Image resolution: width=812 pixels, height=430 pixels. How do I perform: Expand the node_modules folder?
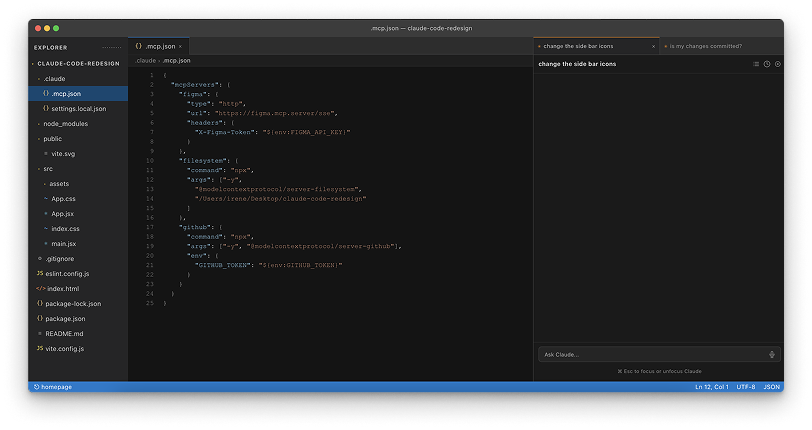coord(39,124)
